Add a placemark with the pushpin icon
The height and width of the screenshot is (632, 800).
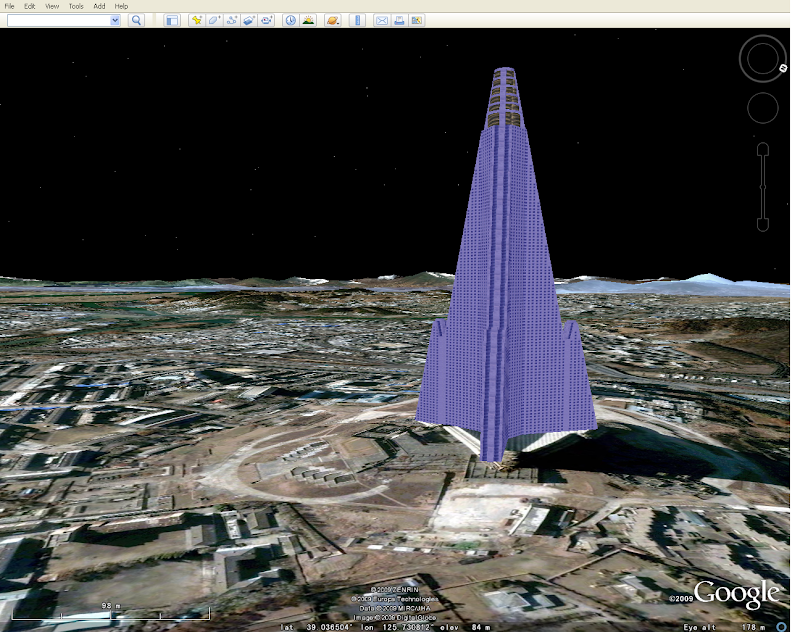coord(196,20)
